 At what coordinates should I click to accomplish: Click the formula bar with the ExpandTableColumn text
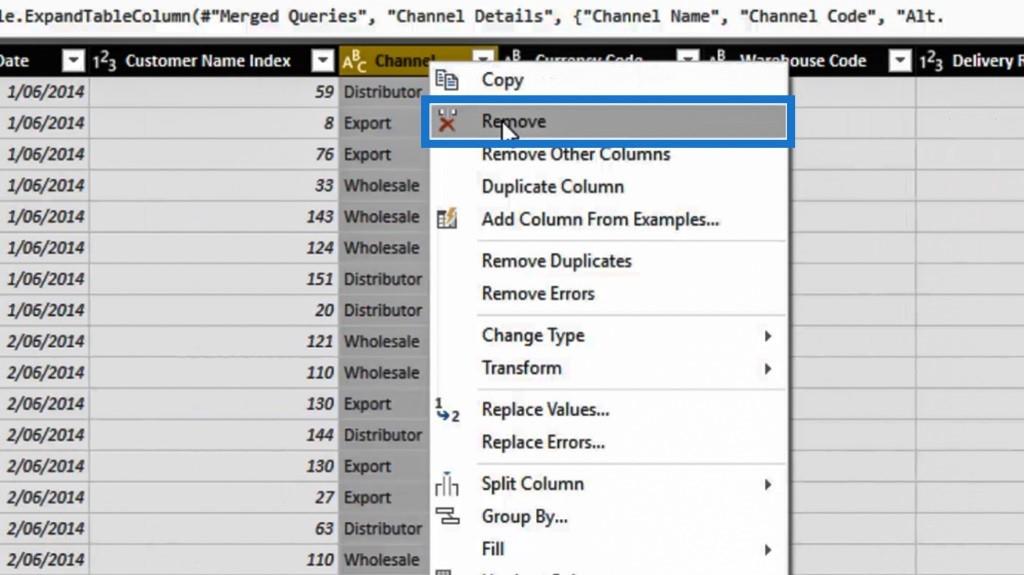click(500, 17)
